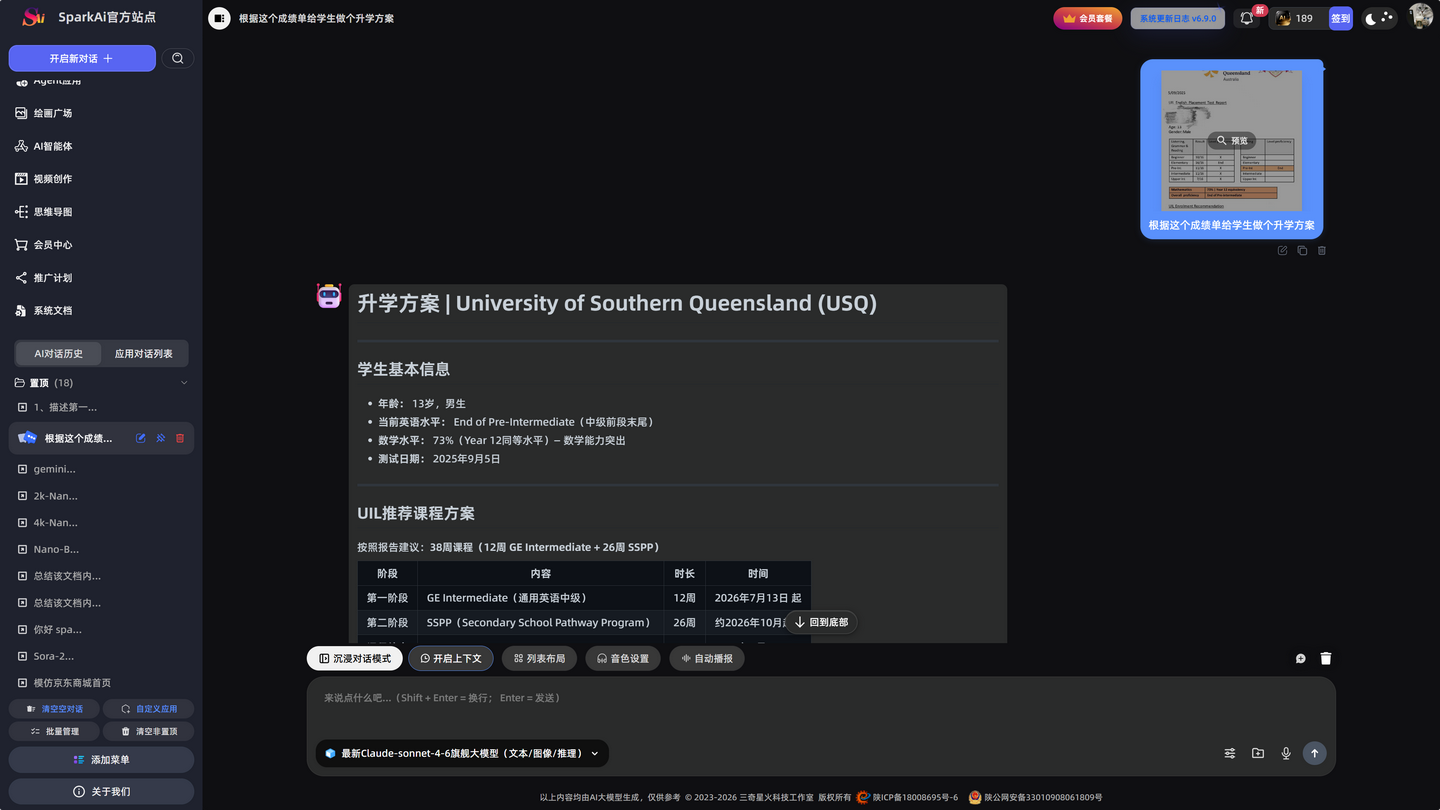This screenshot has height=810, width=1440.
Task: Delete the sent user message
Action: pos(1321,251)
